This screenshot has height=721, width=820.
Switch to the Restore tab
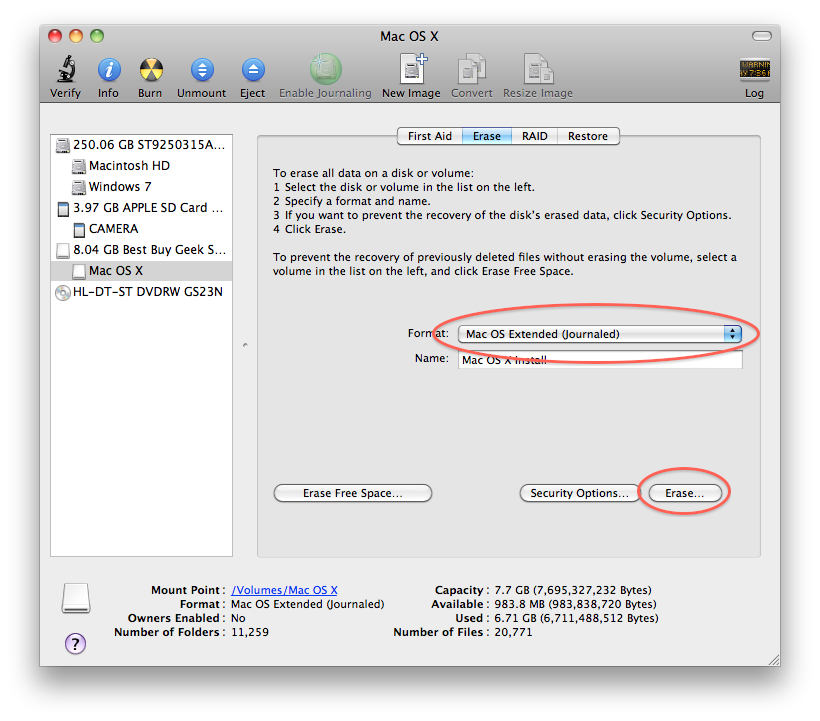(588, 136)
